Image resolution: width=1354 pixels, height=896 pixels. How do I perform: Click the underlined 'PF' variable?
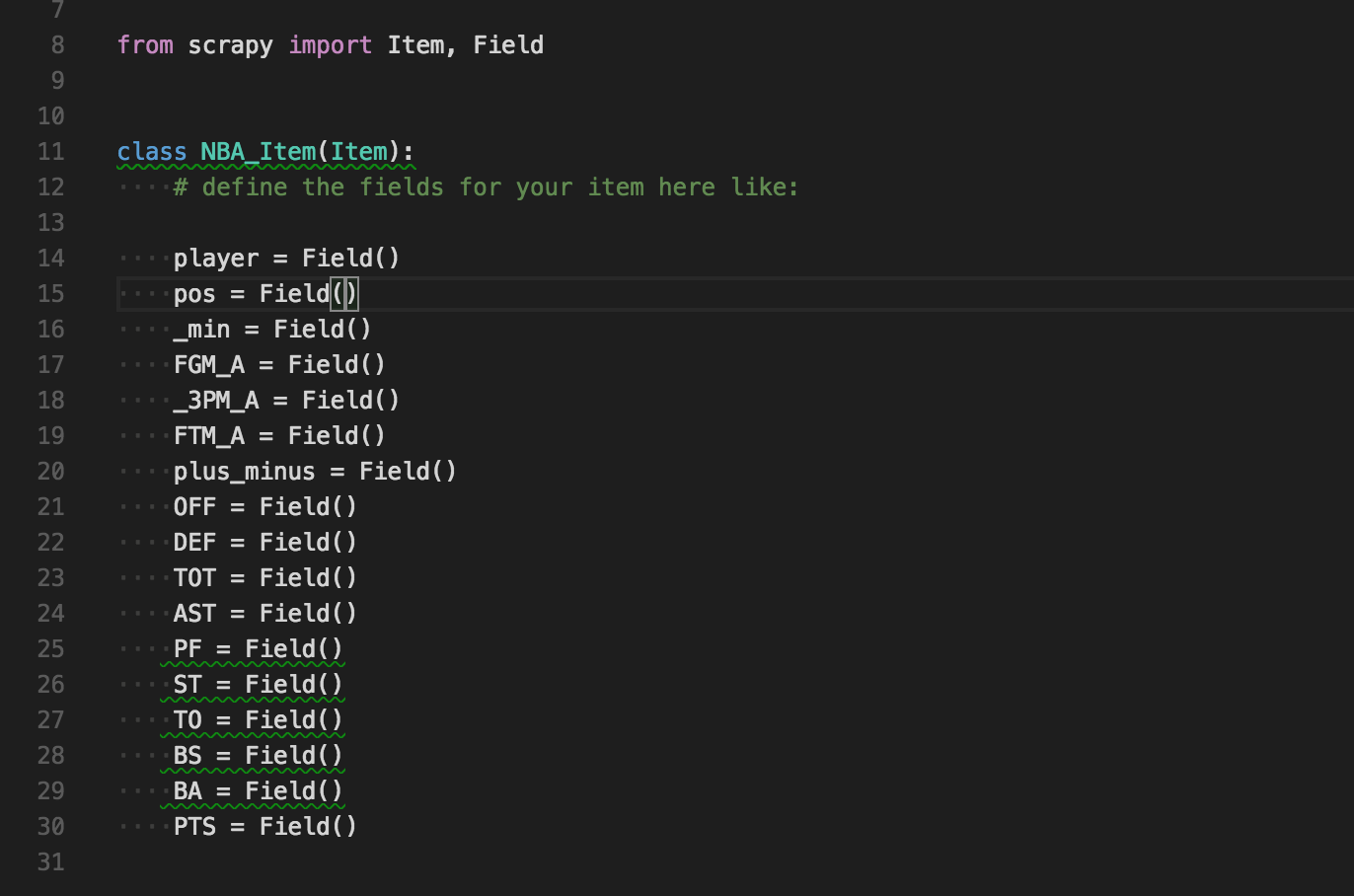click(x=188, y=649)
